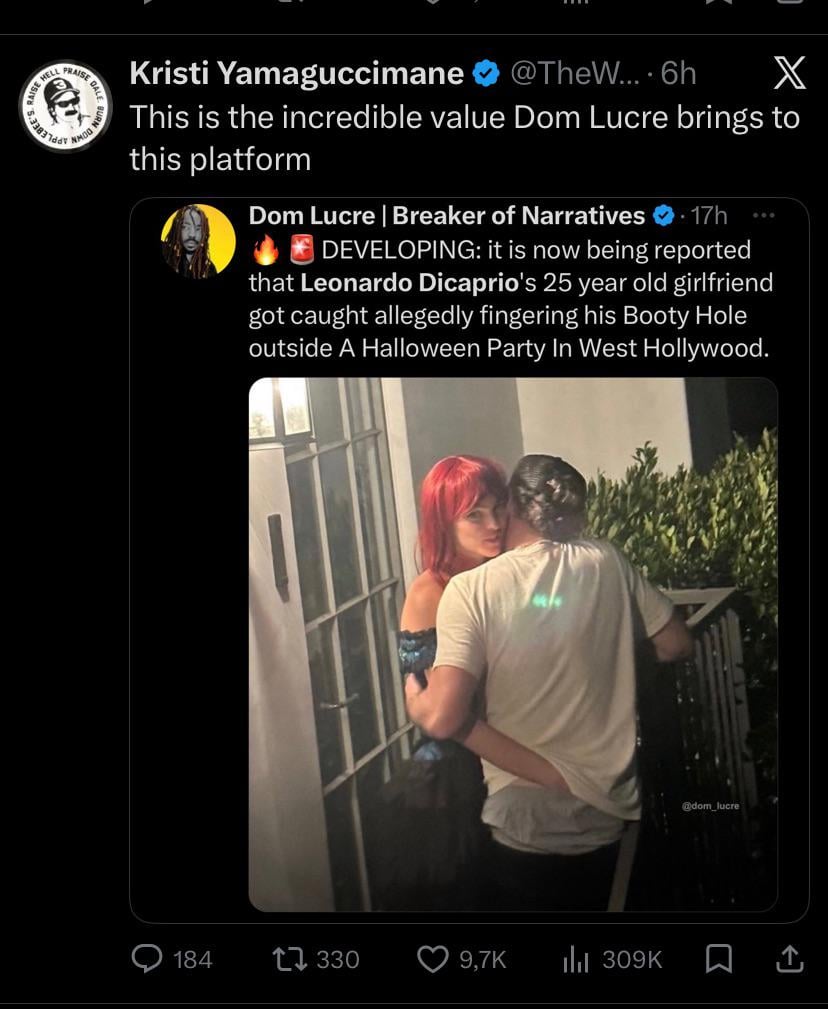Click the 17h timestamp of quoted post

click(709, 216)
